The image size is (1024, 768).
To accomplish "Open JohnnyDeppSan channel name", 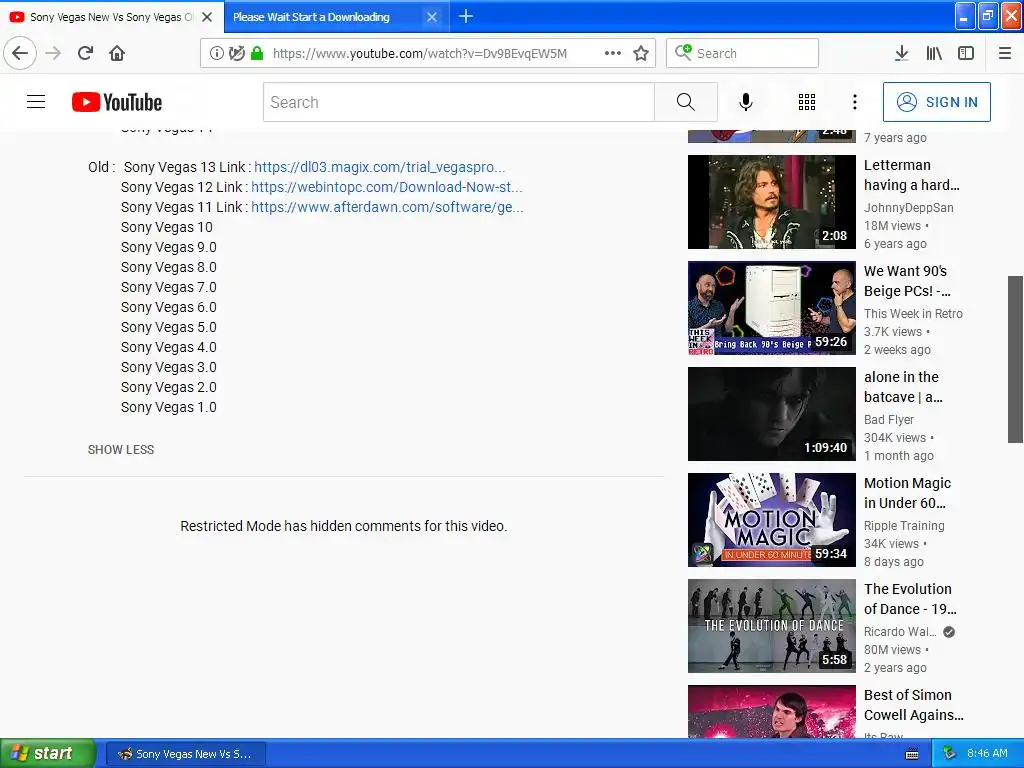I will 908,208.
